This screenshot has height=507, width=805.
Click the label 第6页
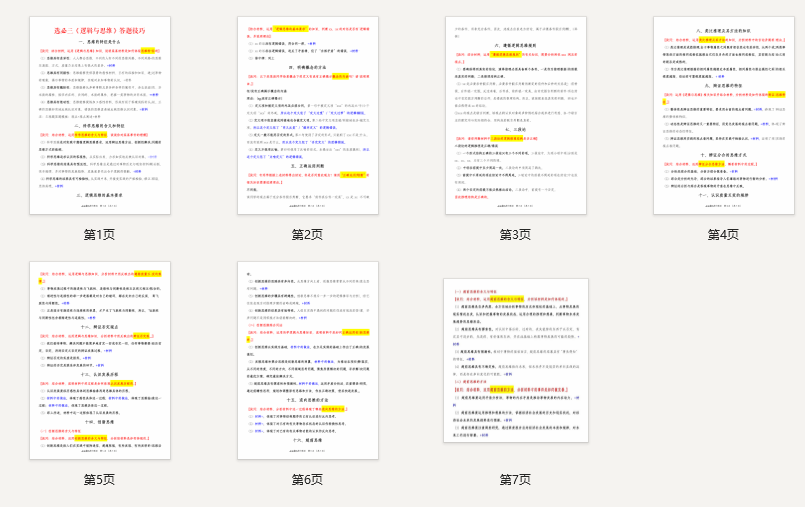pyautogui.click(x=308, y=479)
